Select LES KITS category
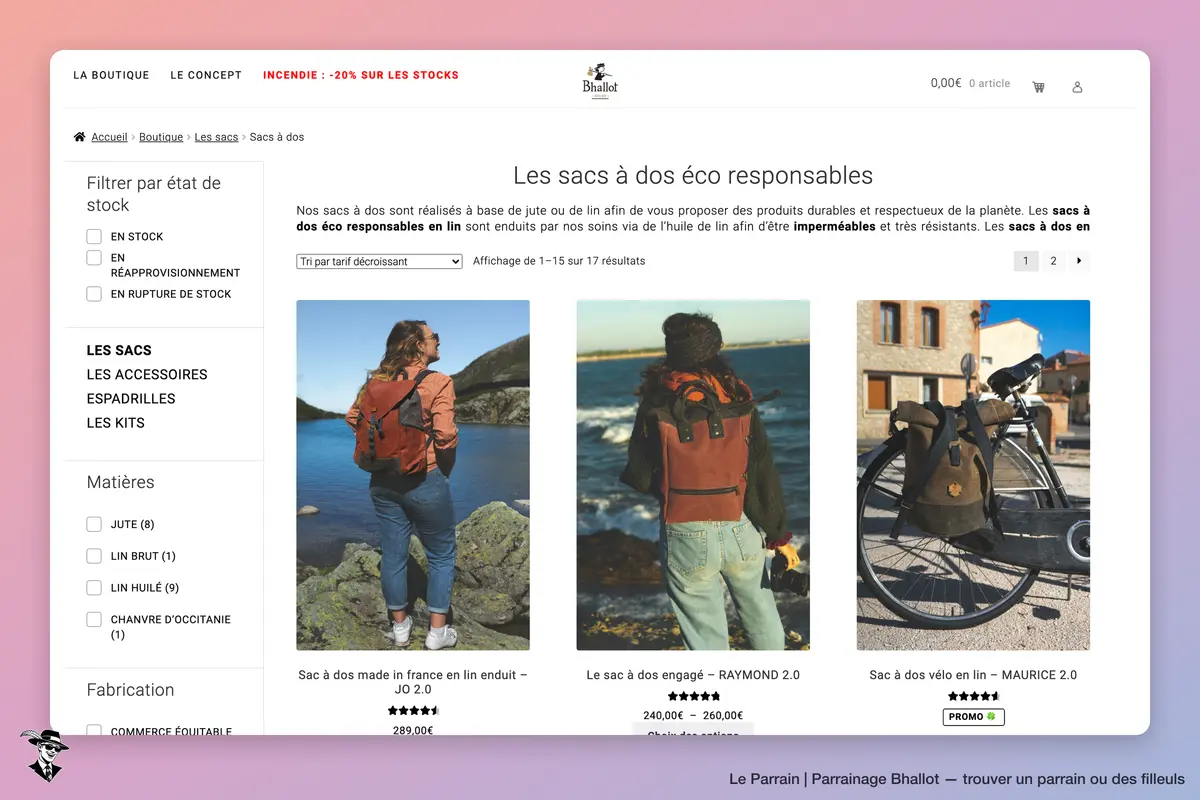 click(x=116, y=423)
